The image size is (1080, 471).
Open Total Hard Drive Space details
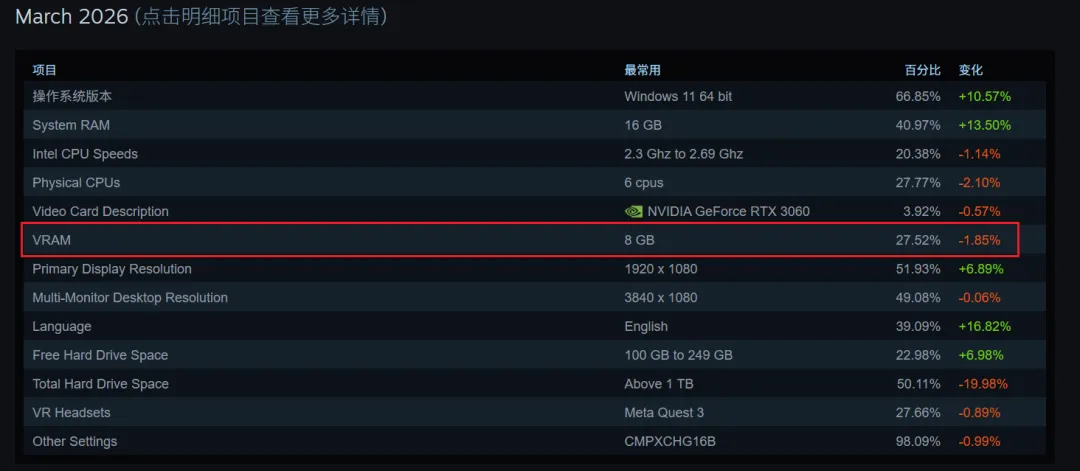(534, 384)
